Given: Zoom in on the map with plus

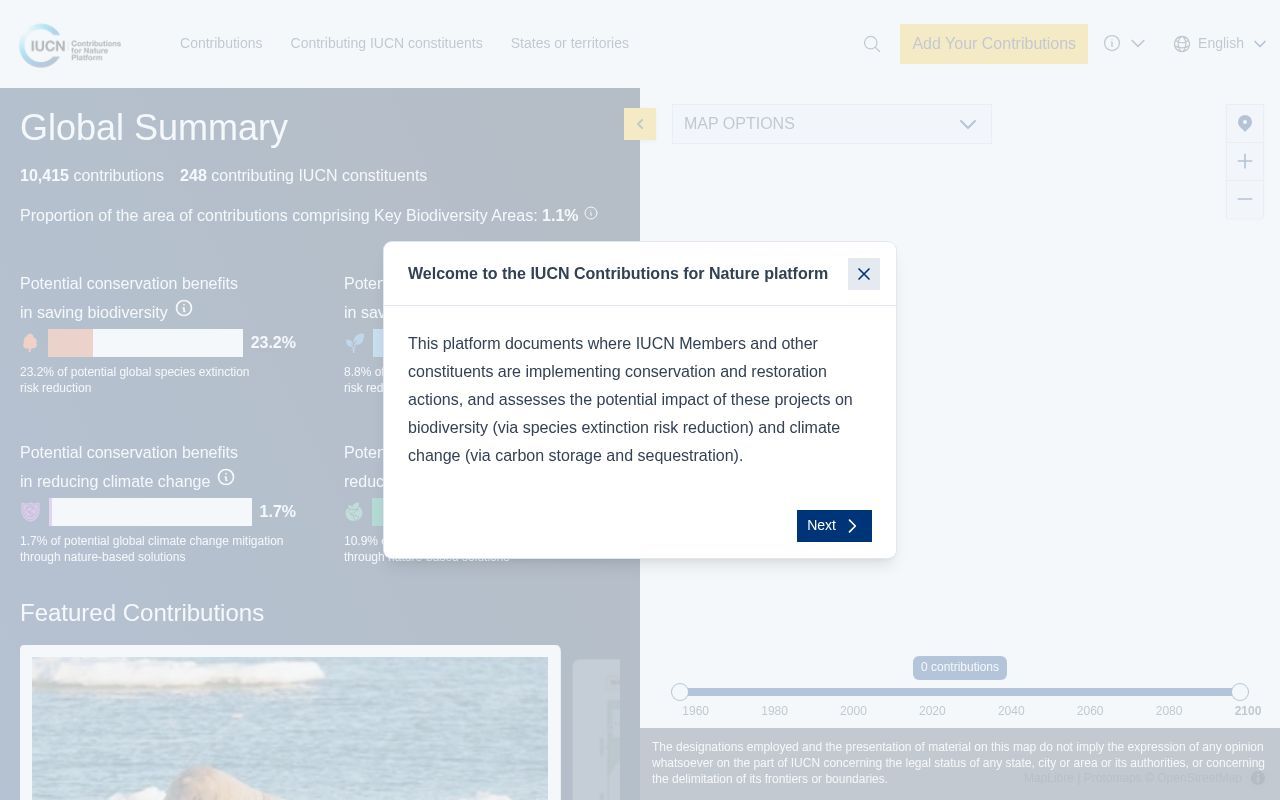Looking at the screenshot, I should coord(1245,161).
